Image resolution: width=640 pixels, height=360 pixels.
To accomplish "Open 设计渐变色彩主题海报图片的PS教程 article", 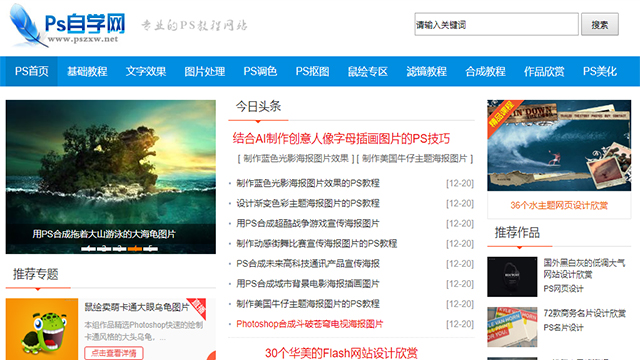I will coord(308,203).
